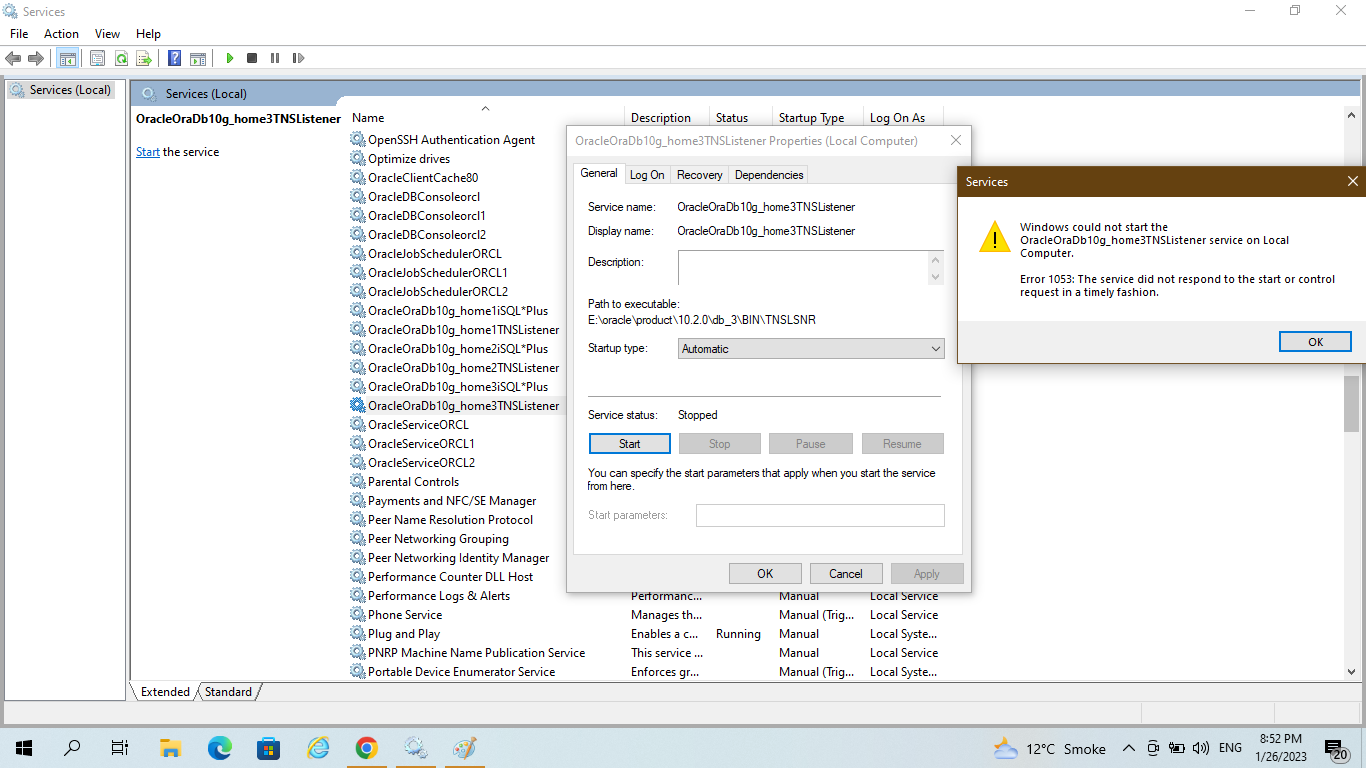Screen dimensions: 1366x768
Task: Select Peer Networking Grouping service row
Action: (438, 539)
